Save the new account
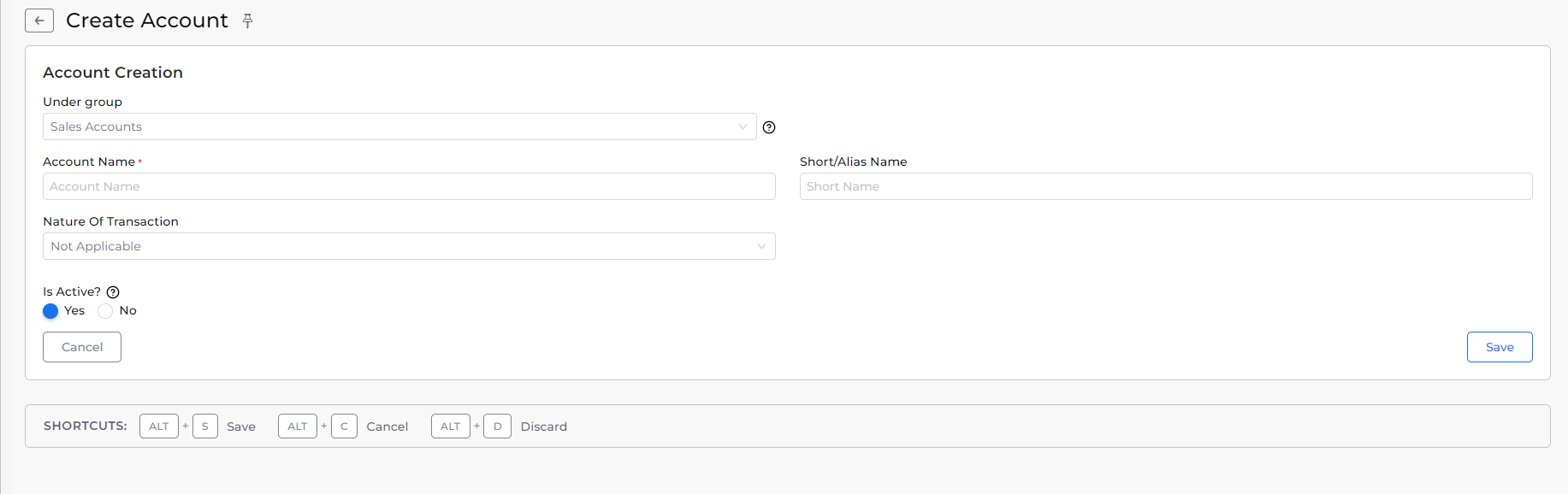Screen dimensions: 1568x494 click(x=1500, y=347)
